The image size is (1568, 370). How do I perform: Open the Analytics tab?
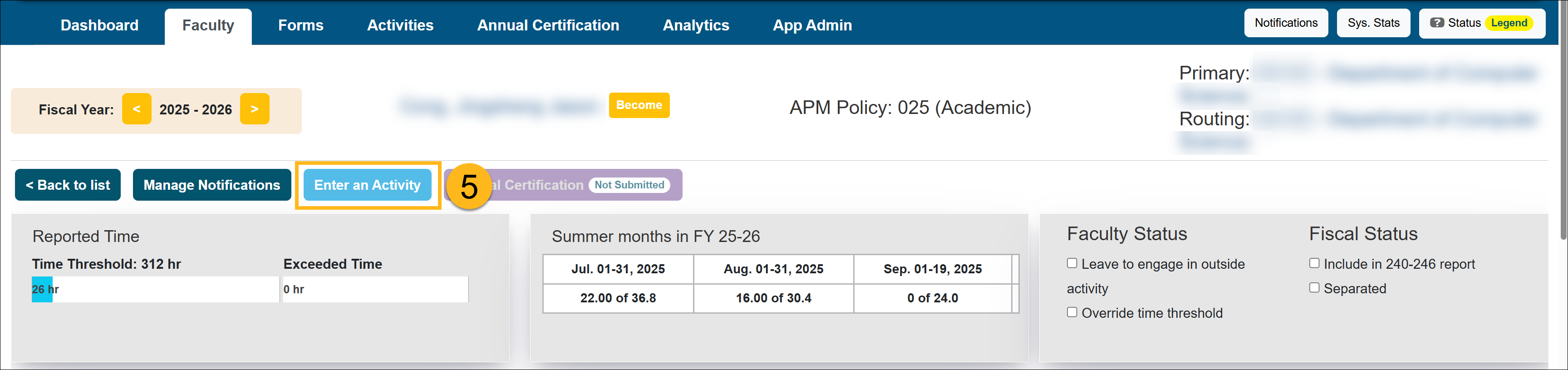tap(696, 25)
